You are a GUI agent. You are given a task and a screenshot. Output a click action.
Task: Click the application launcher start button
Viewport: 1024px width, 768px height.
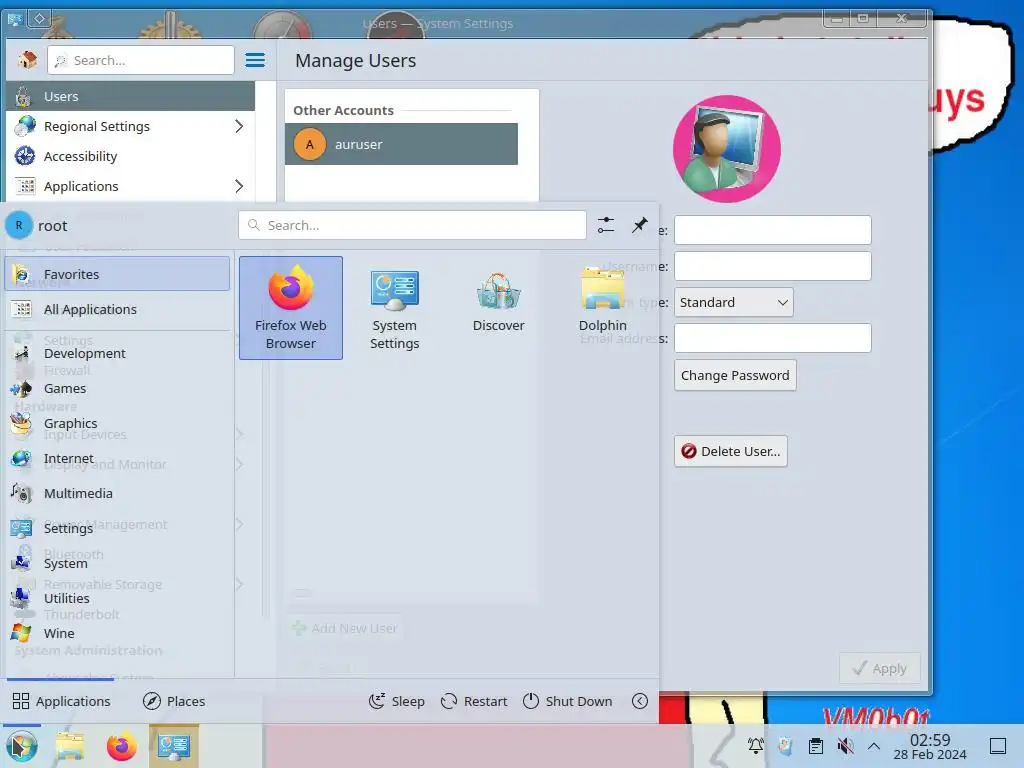(x=22, y=746)
